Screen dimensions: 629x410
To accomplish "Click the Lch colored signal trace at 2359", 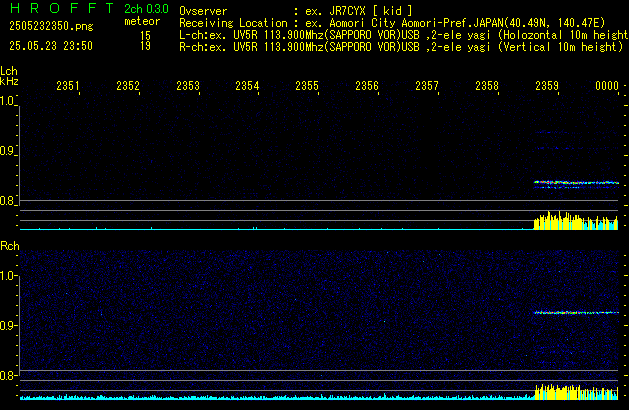I will click(576, 184).
